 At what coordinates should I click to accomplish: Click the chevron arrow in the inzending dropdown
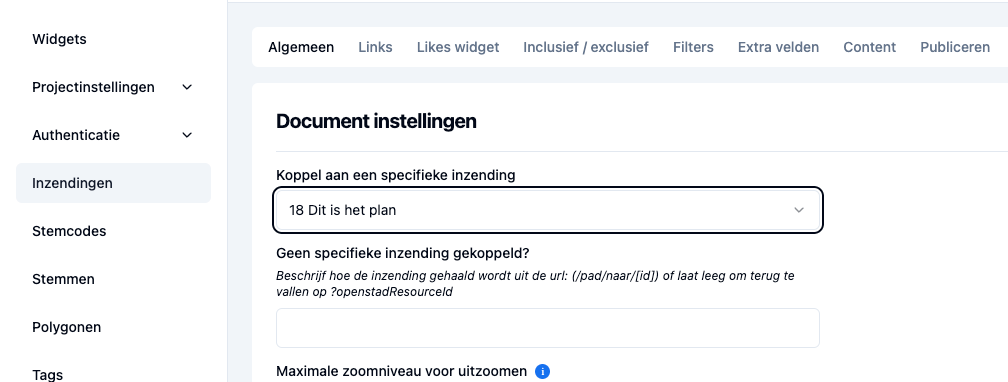point(799,210)
